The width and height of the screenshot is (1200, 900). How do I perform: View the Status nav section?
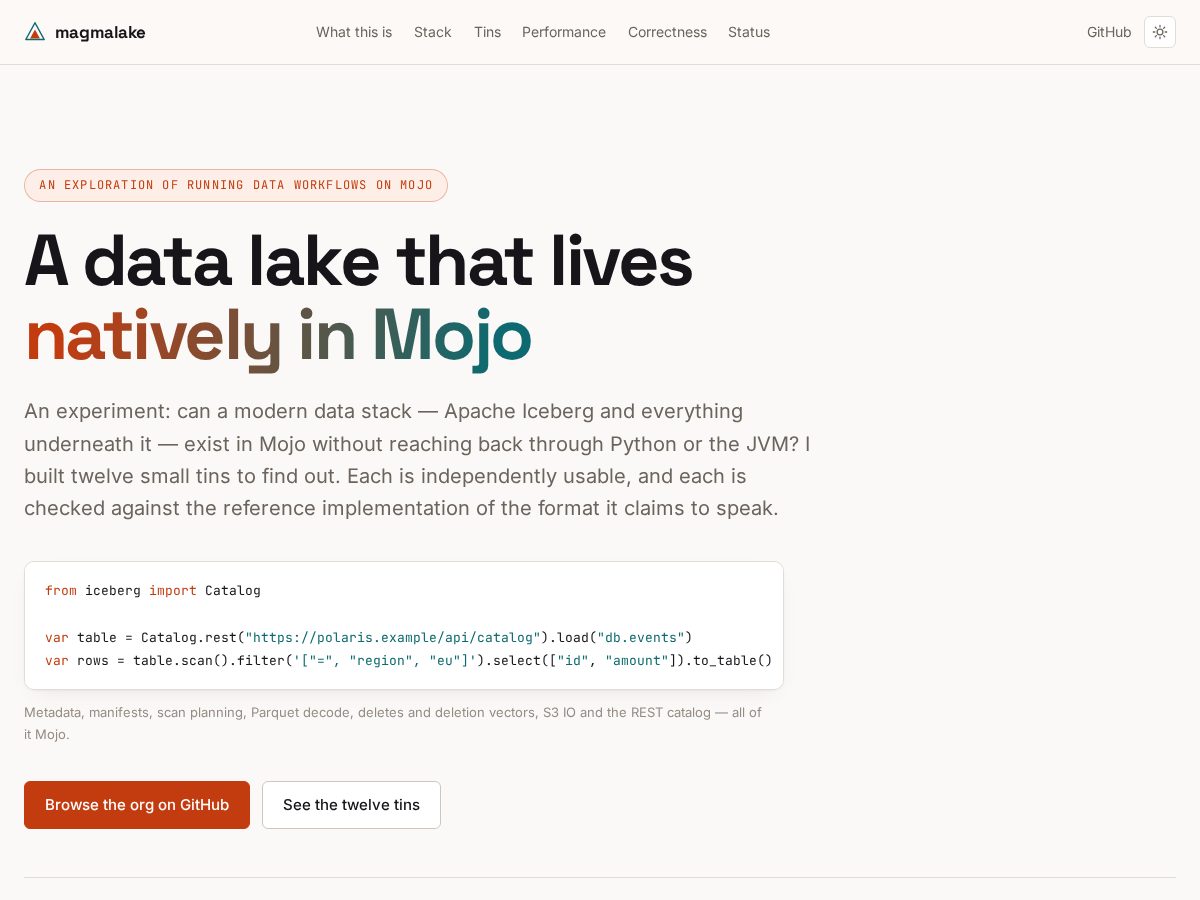click(x=749, y=32)
